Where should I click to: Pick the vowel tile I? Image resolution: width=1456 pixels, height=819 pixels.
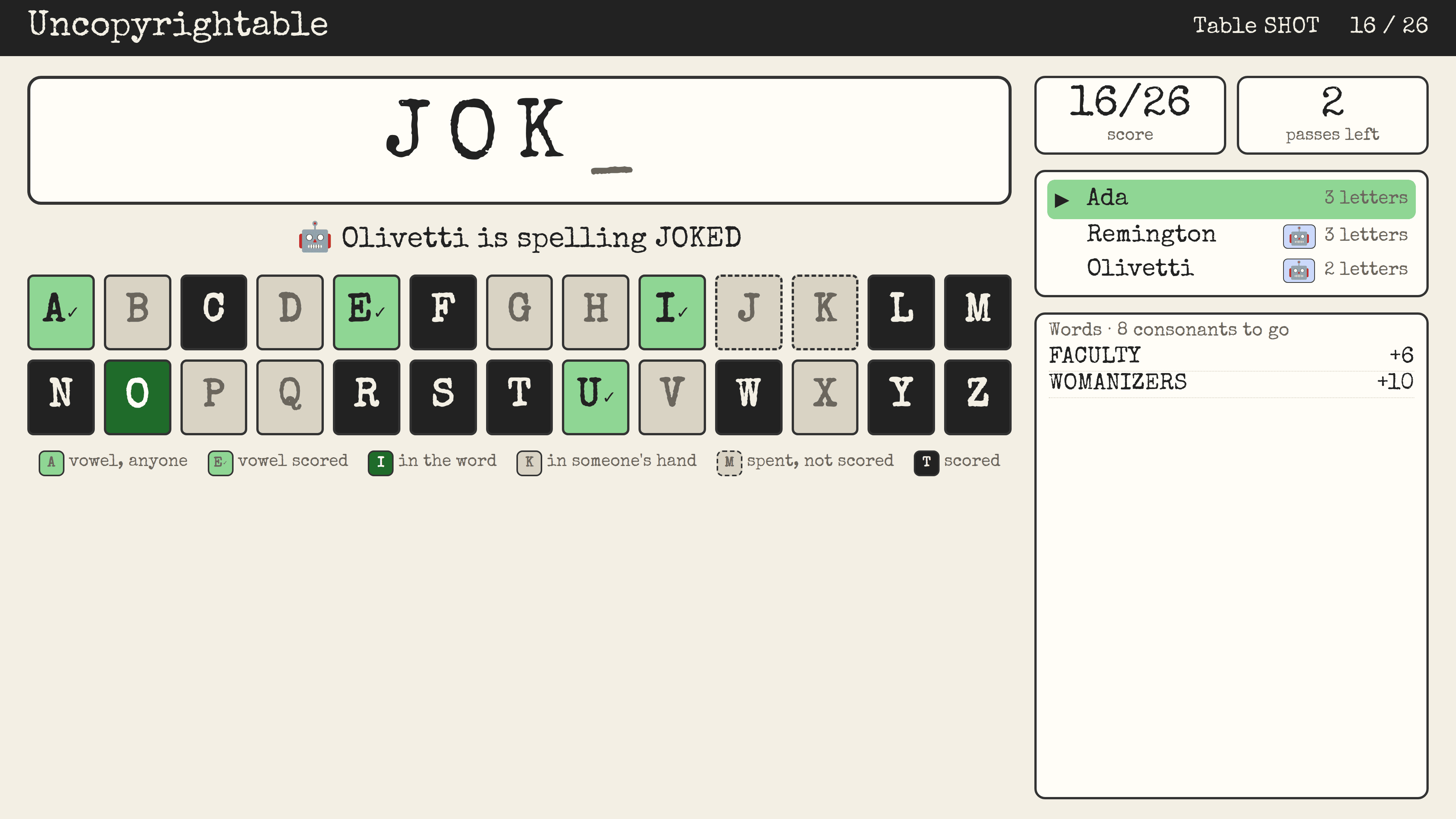click(672, 312)
